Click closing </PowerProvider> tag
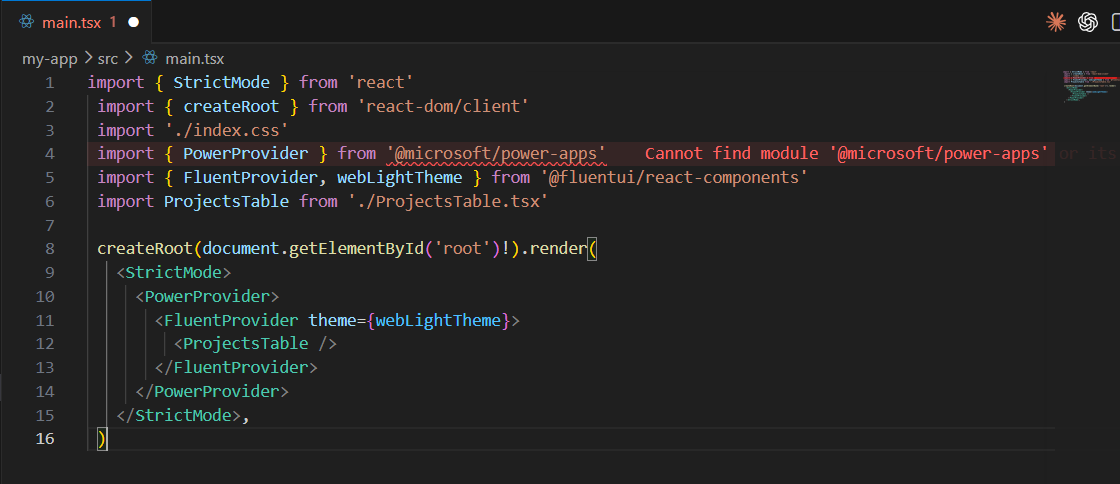 [x=212, y=391]
